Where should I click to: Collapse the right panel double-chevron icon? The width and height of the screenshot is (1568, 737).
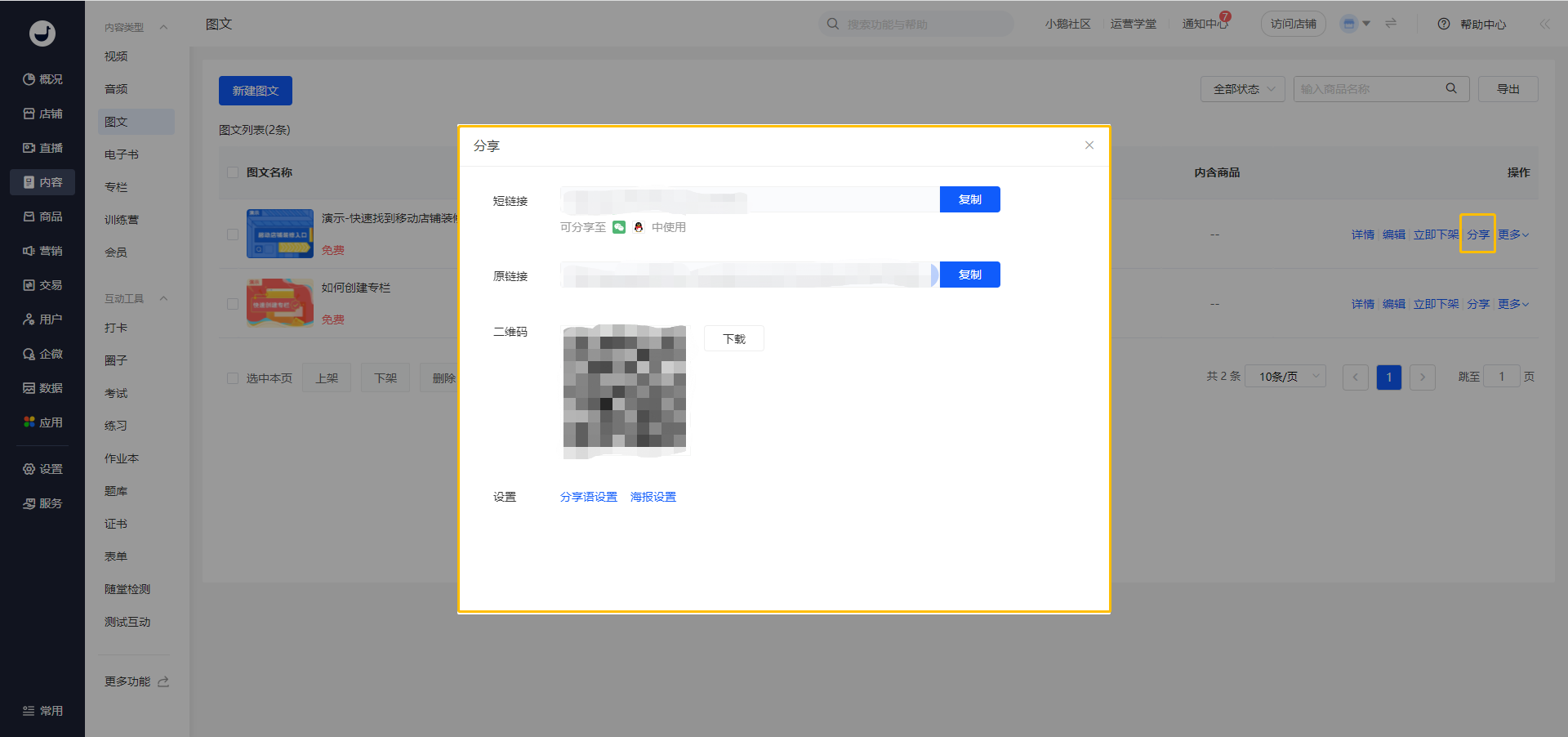(x=1544, y=25)
